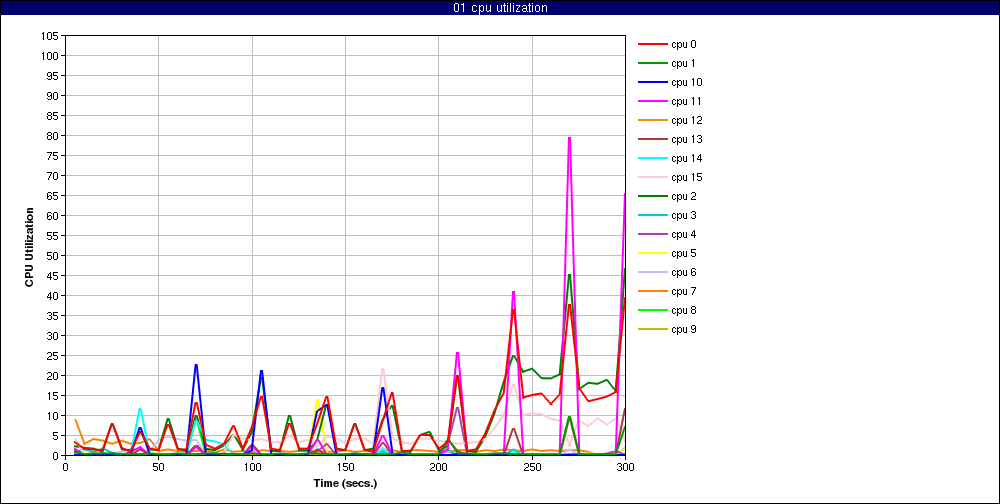
Task: Select the cpu 10 legend label
Action: point(686,82)
